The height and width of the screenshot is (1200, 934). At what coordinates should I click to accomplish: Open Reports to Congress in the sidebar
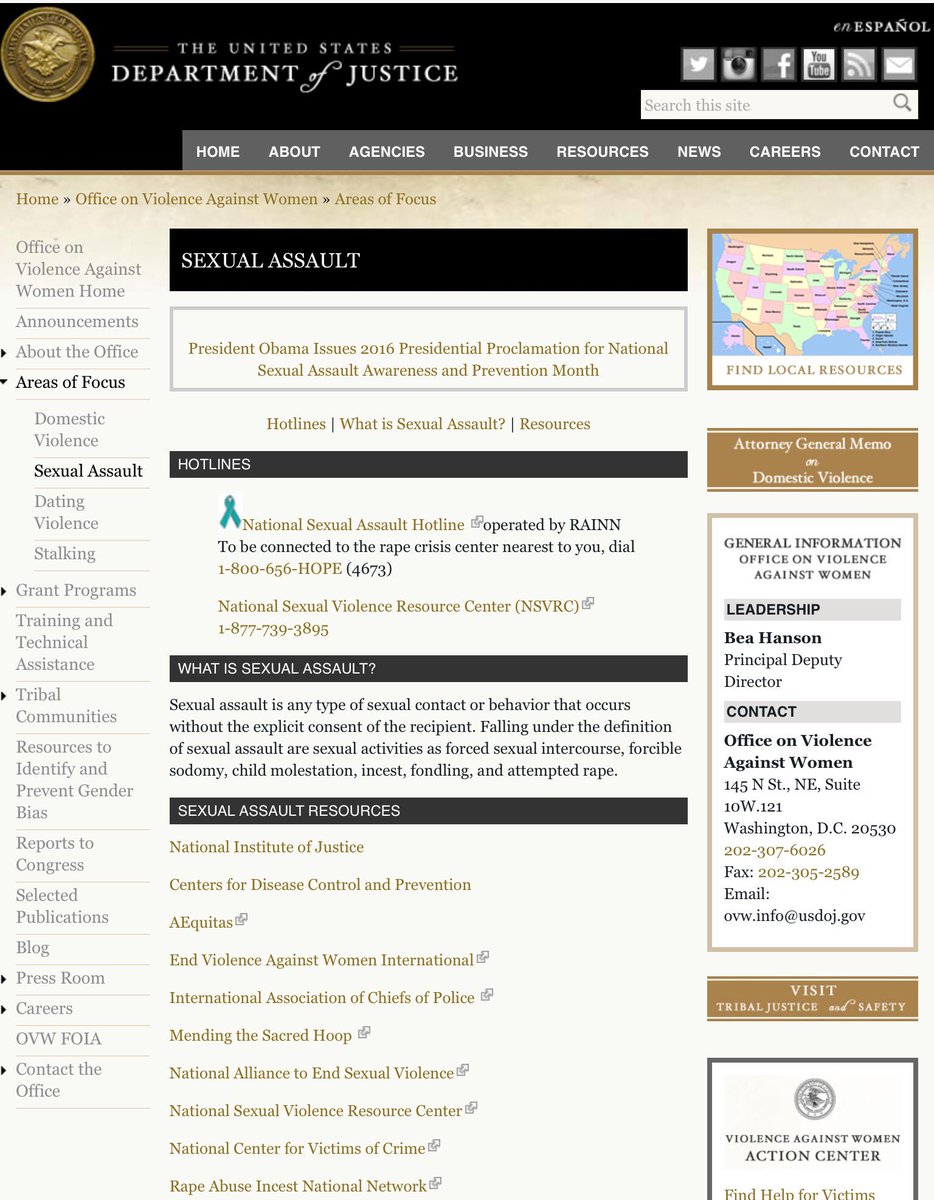(55, 854)
